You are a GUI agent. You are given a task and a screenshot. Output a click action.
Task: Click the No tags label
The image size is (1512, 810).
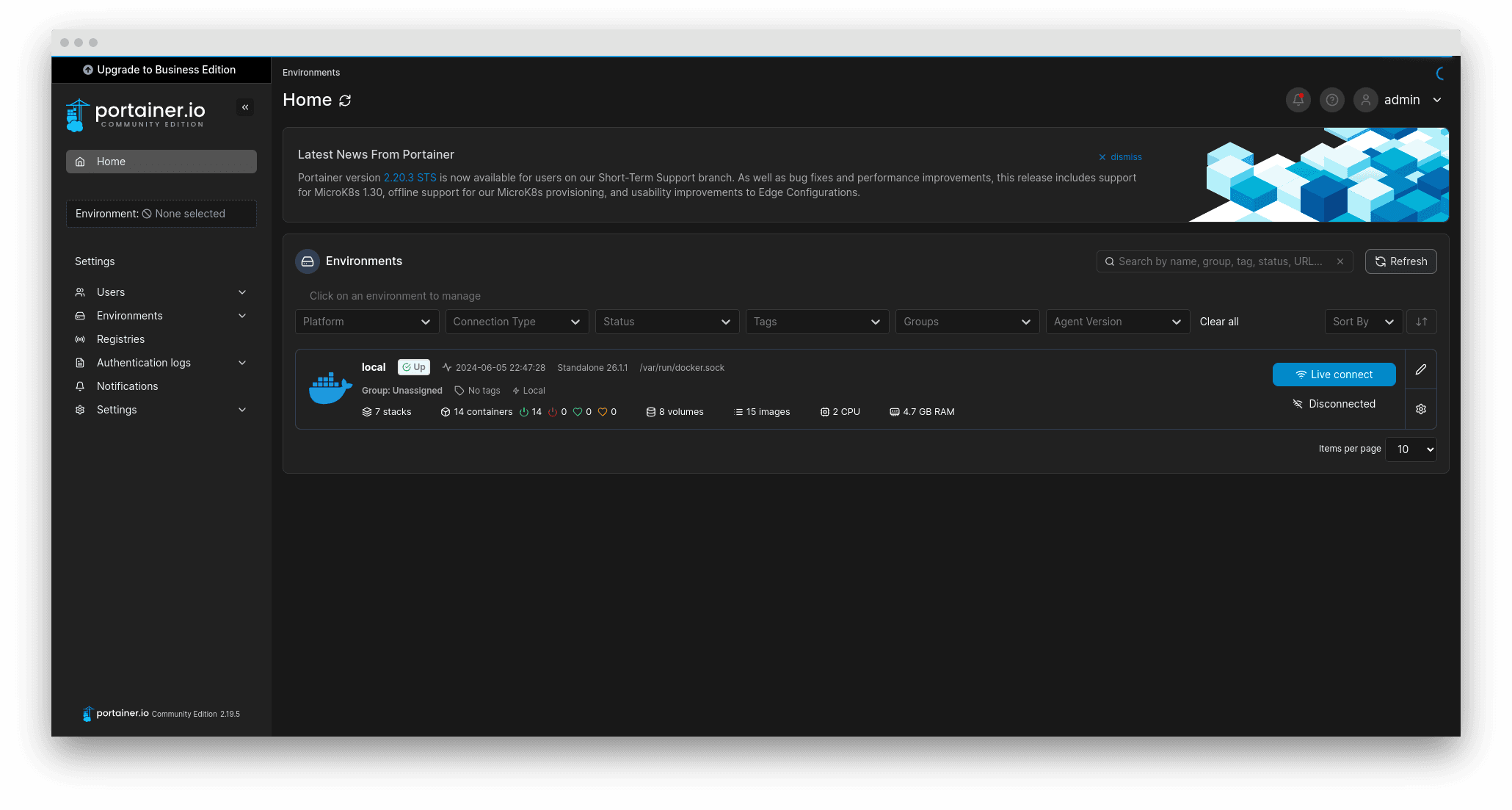(x=478, y=391)
